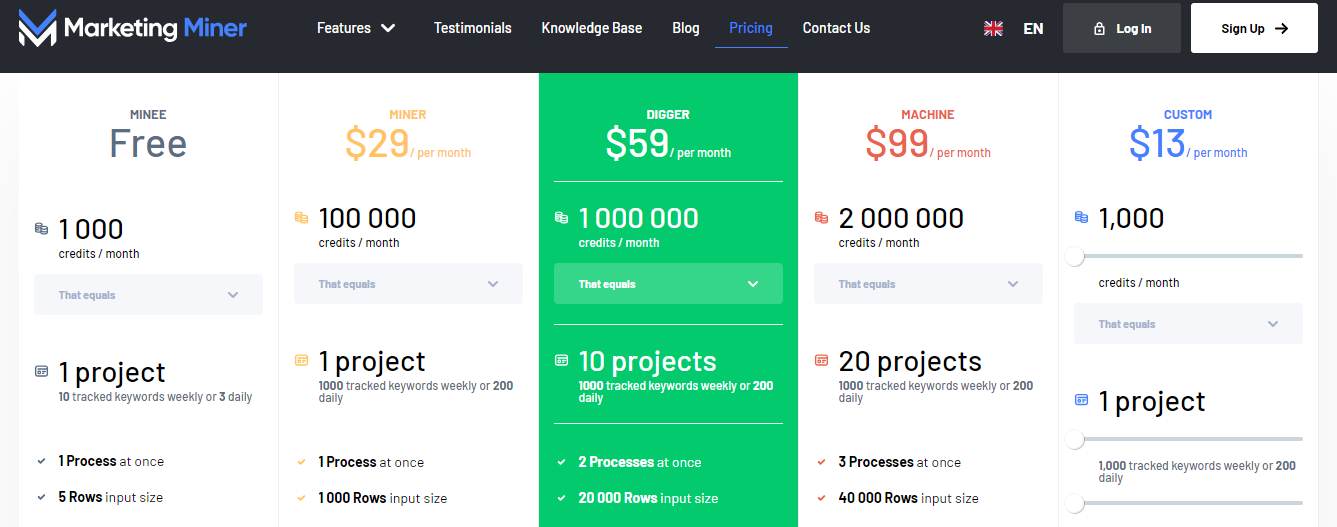Click checkmark beside 5 Rows input size
1337x527 pixels.
(x=41, y=497)
